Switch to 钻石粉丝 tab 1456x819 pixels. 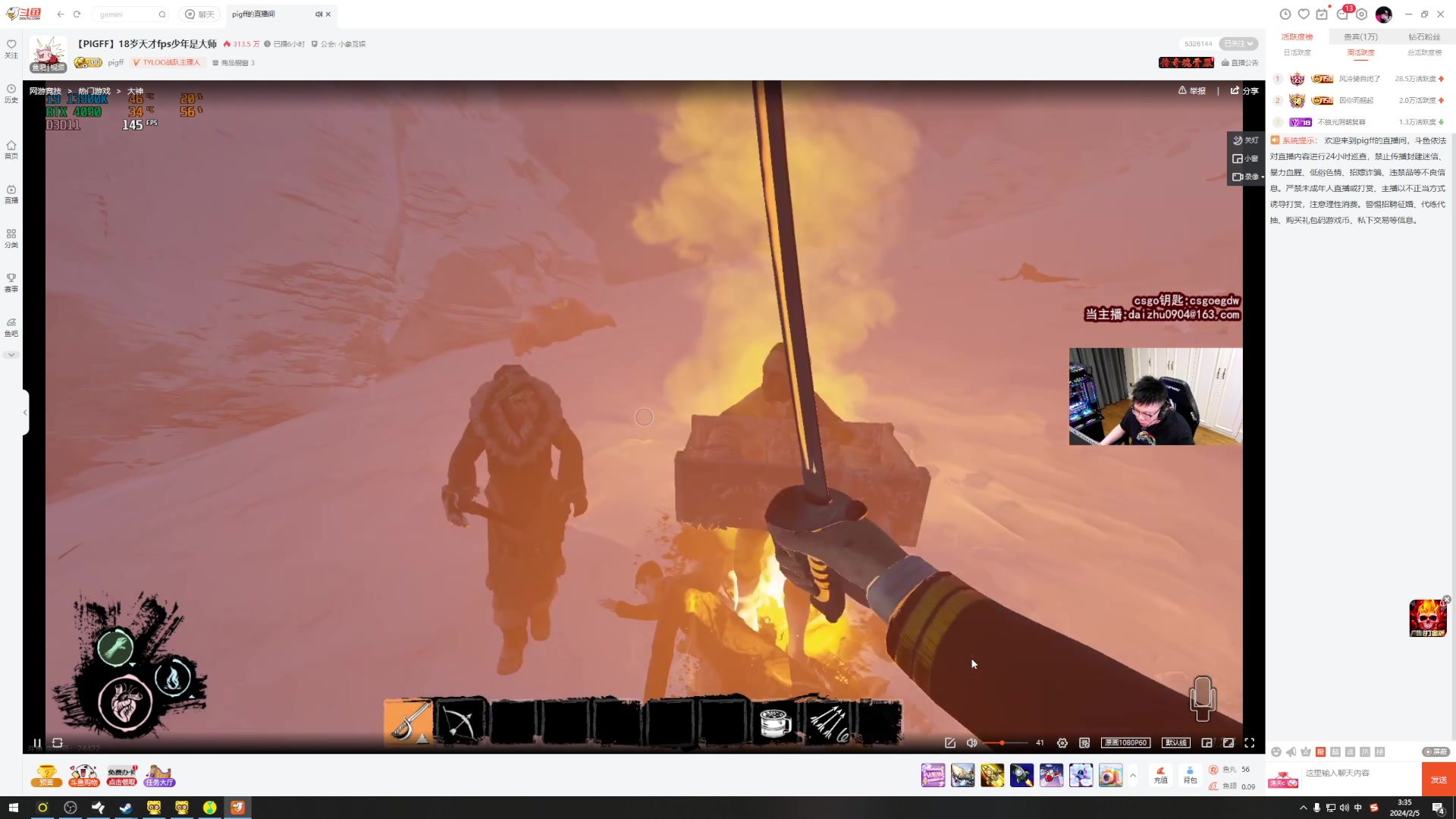coord(1423,36)
